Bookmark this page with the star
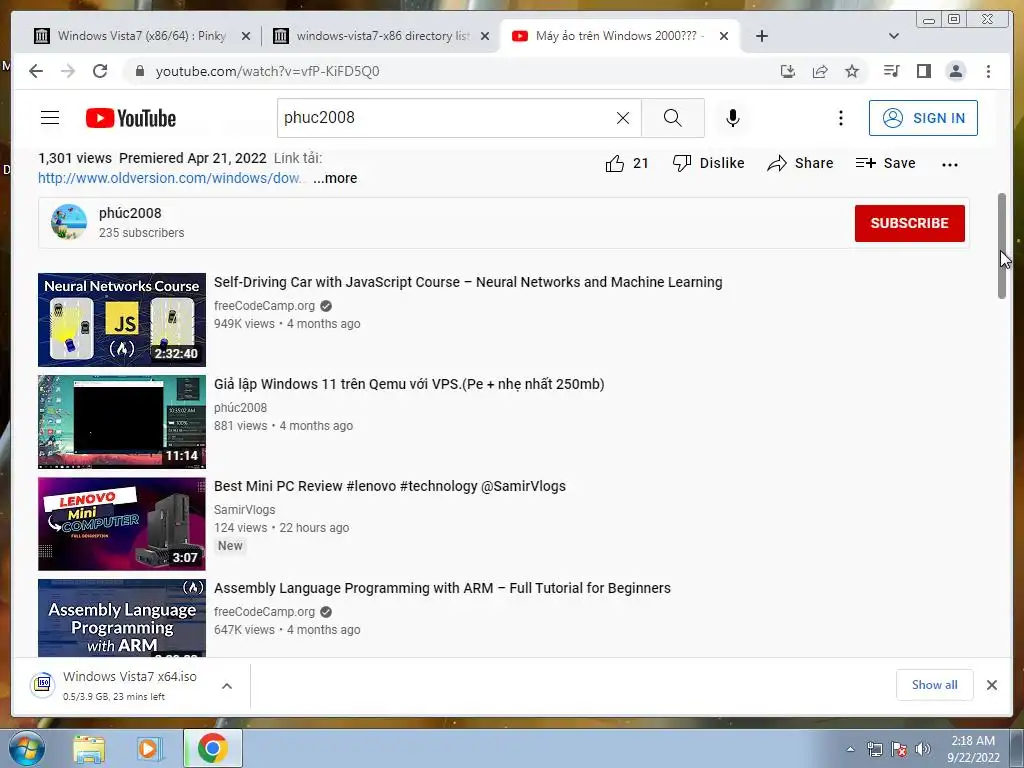This screenshot has height=768, width=1024. click(x=852, y=71)
